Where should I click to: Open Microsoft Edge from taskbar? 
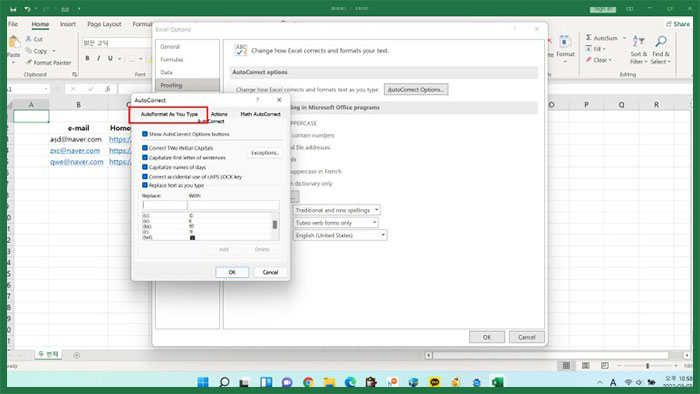350,382
